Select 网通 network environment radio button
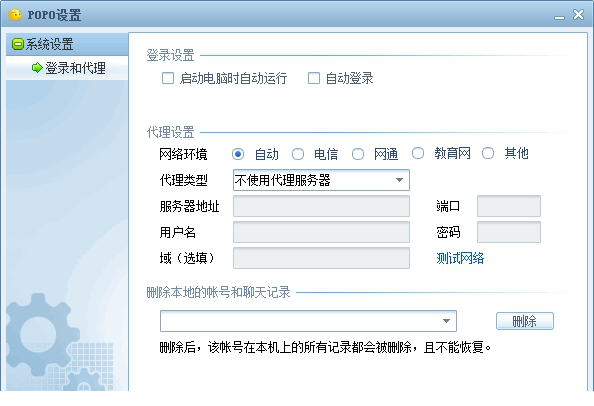Viewport: 594px width, 406px height. pyautogui.click(x=358, y=154)
